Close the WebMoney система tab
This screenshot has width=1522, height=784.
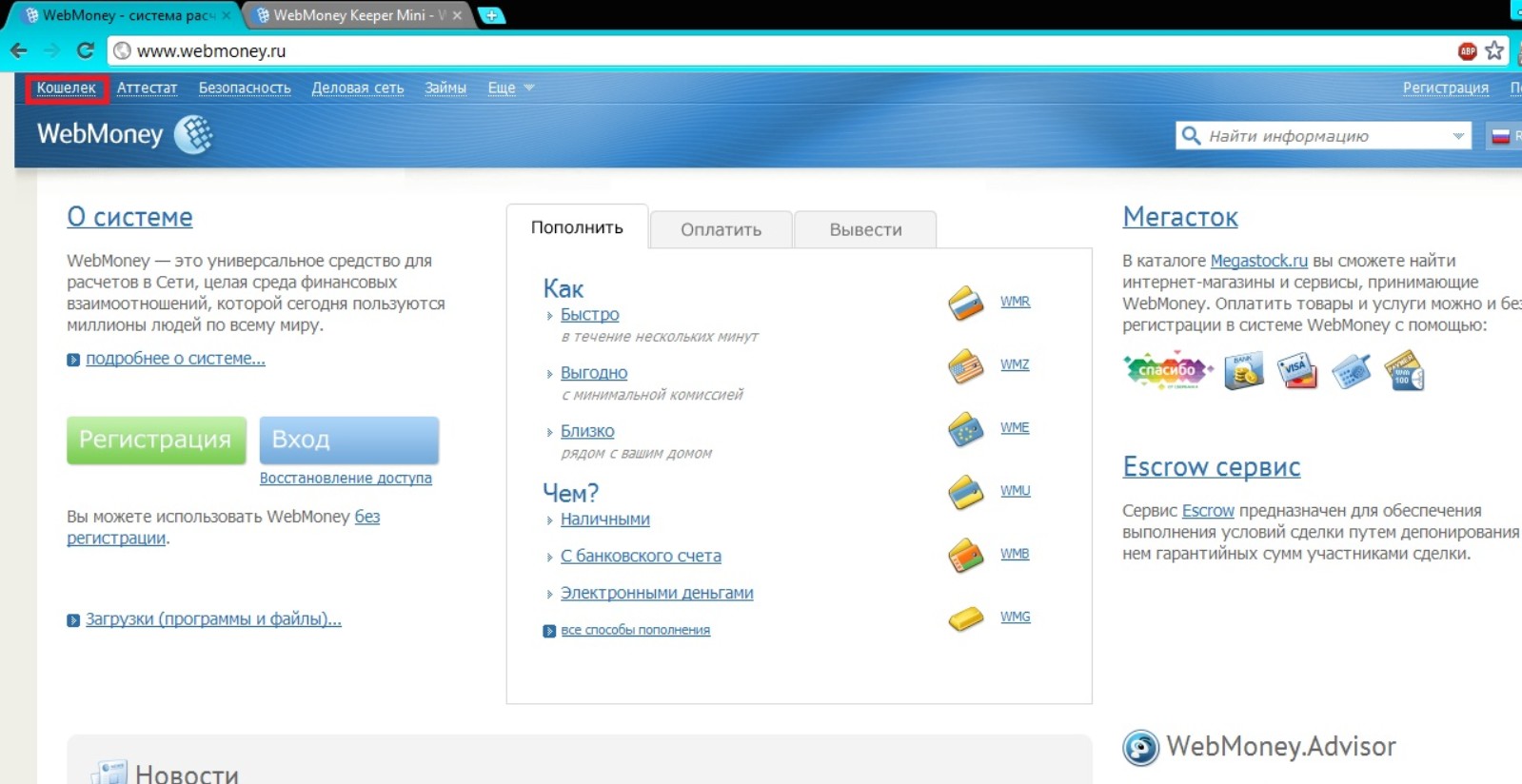(x=227, y=15)
